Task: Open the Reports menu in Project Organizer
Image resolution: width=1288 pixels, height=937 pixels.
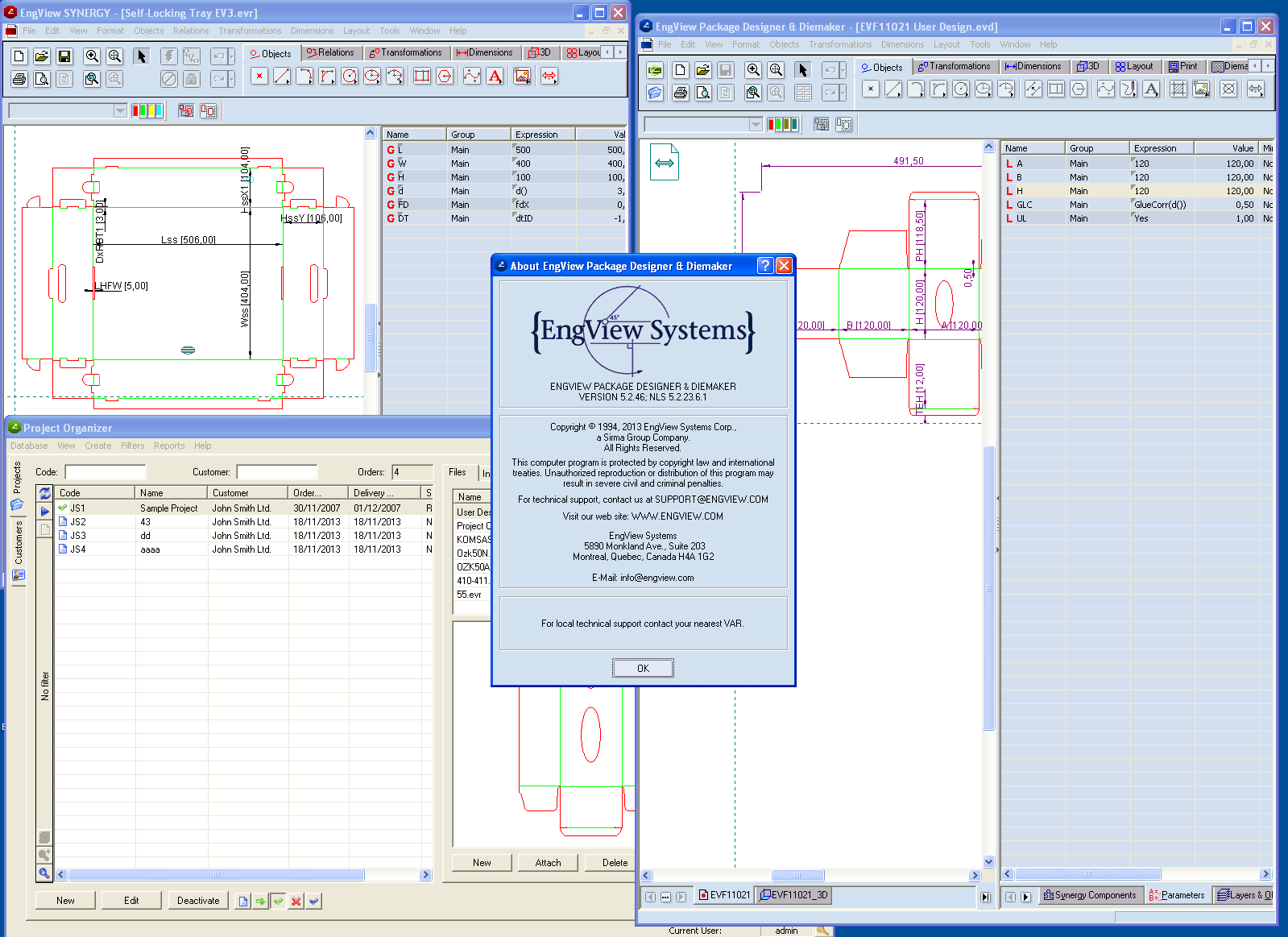Action: pyautogui.click(x=169, y=446)
